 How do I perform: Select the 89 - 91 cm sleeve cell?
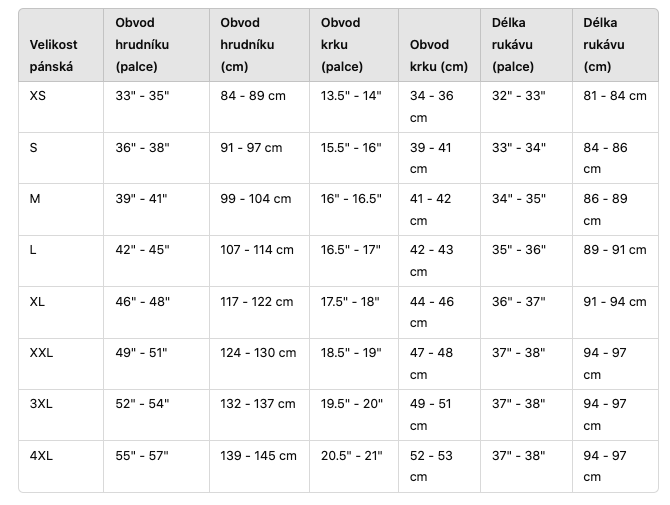615,250
